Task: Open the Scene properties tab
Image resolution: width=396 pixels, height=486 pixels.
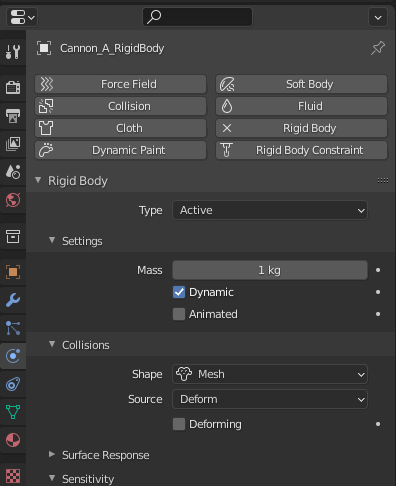Action: [x=13, y=172]
